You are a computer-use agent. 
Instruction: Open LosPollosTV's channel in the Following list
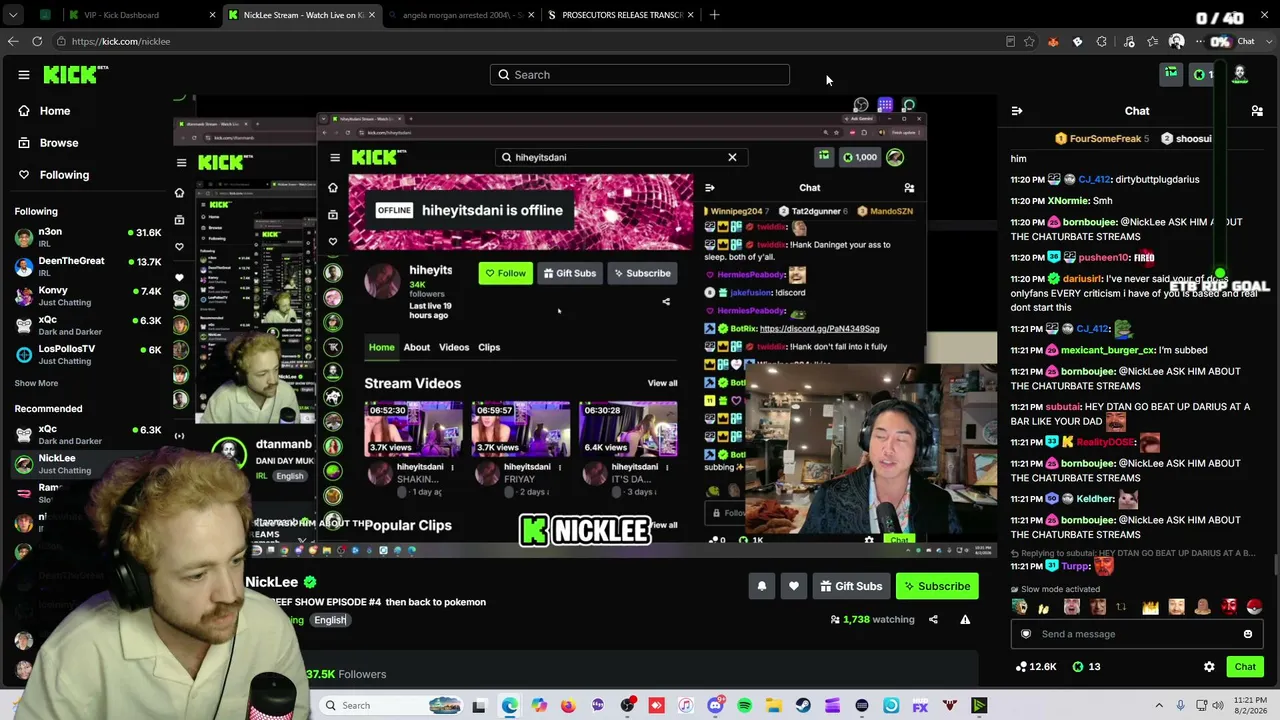(x=88, y=354)
